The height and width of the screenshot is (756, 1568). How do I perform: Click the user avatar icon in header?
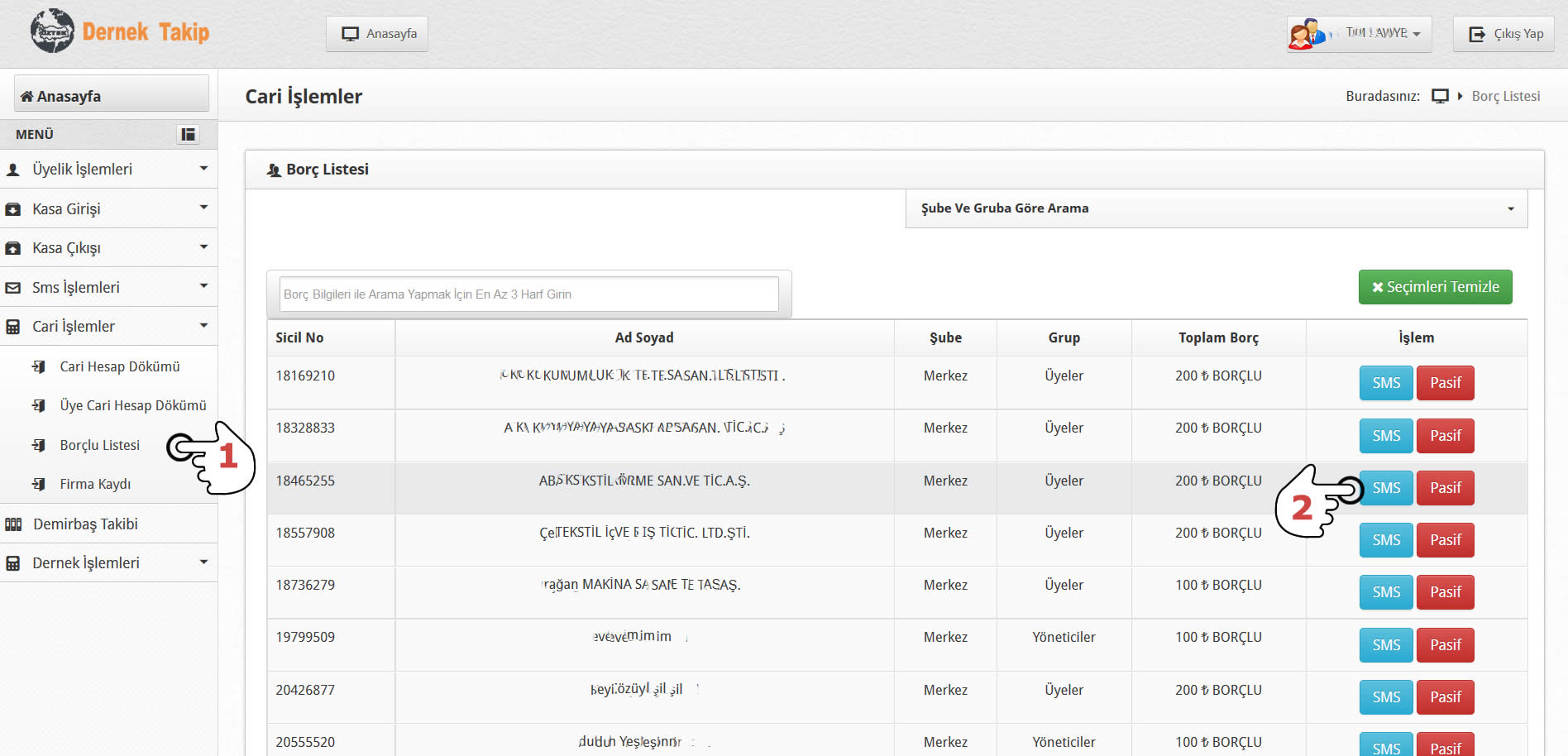(1307, 34)
